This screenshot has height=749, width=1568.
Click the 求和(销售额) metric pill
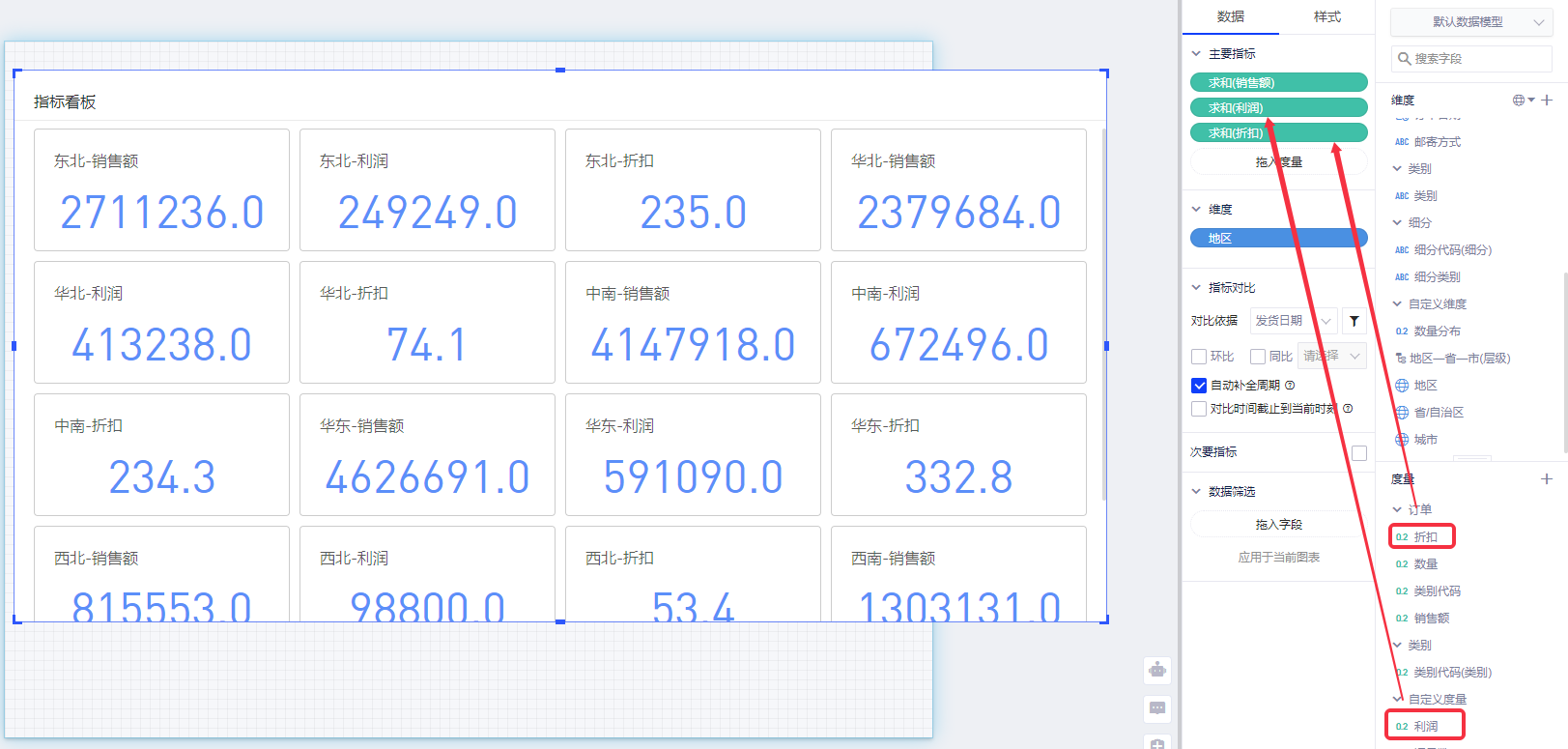(1278, 83)
